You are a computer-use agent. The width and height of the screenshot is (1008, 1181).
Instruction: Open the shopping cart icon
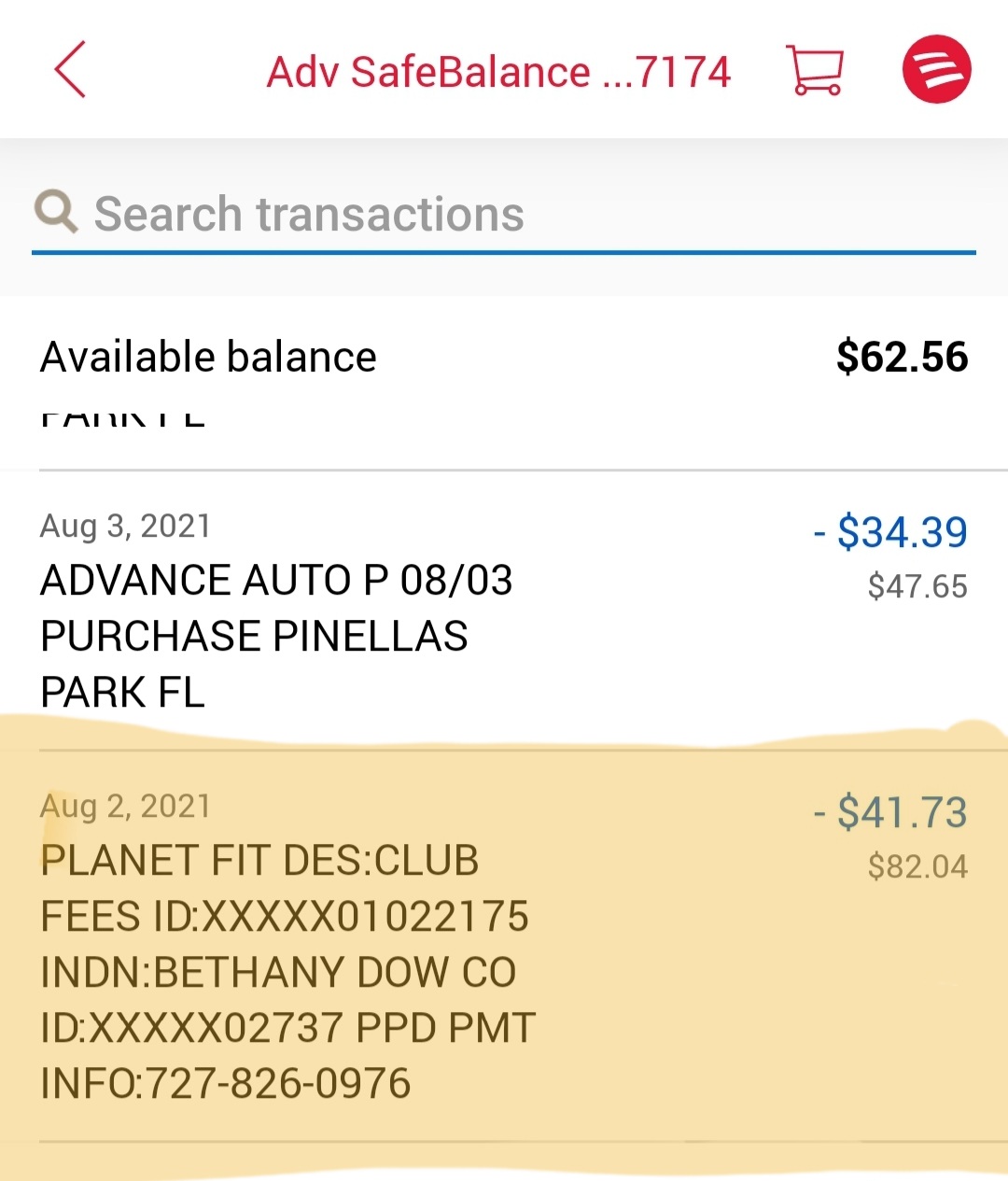(x=815, y=70)
